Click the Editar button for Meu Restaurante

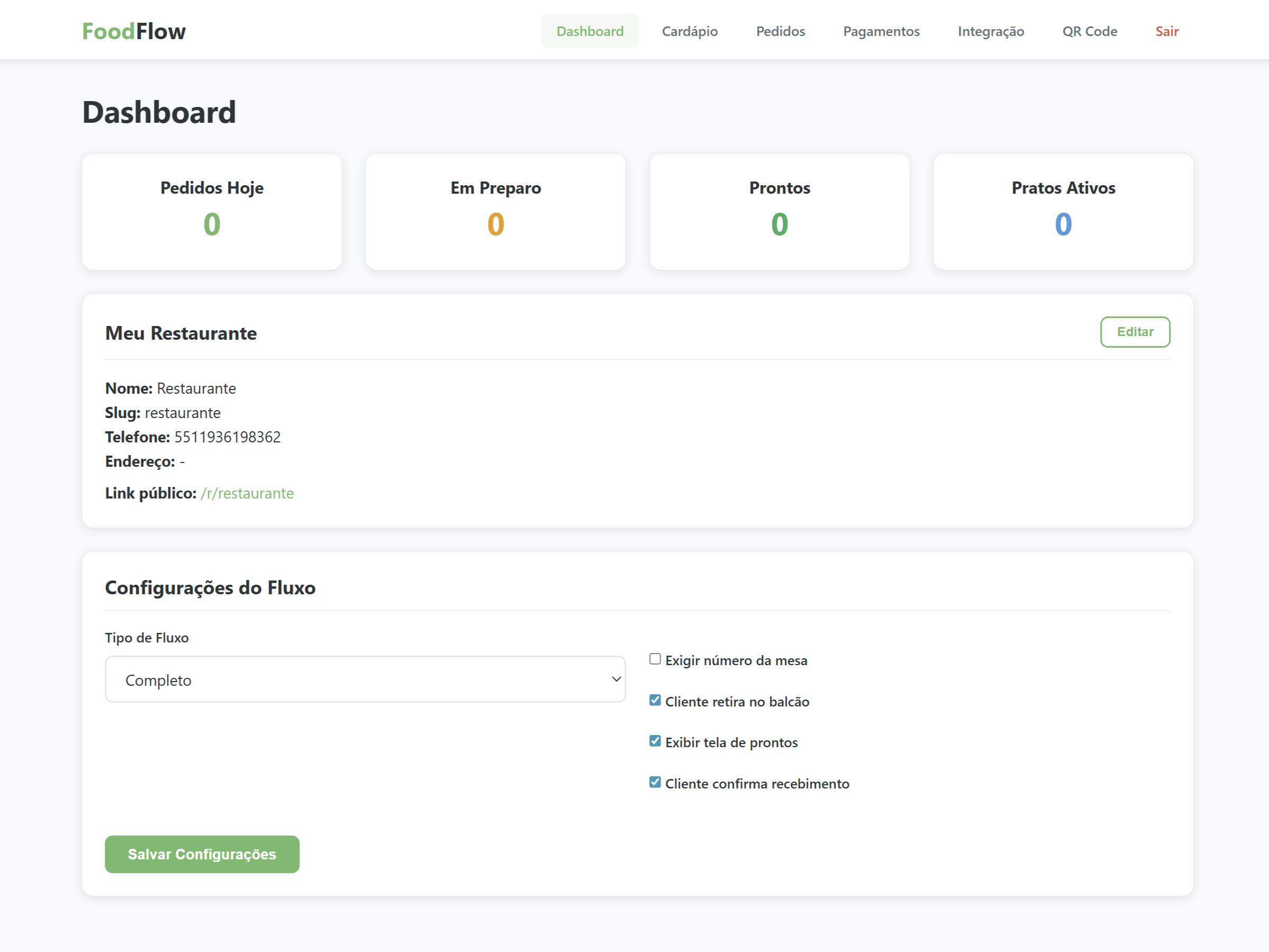(x=1135, y=332)
